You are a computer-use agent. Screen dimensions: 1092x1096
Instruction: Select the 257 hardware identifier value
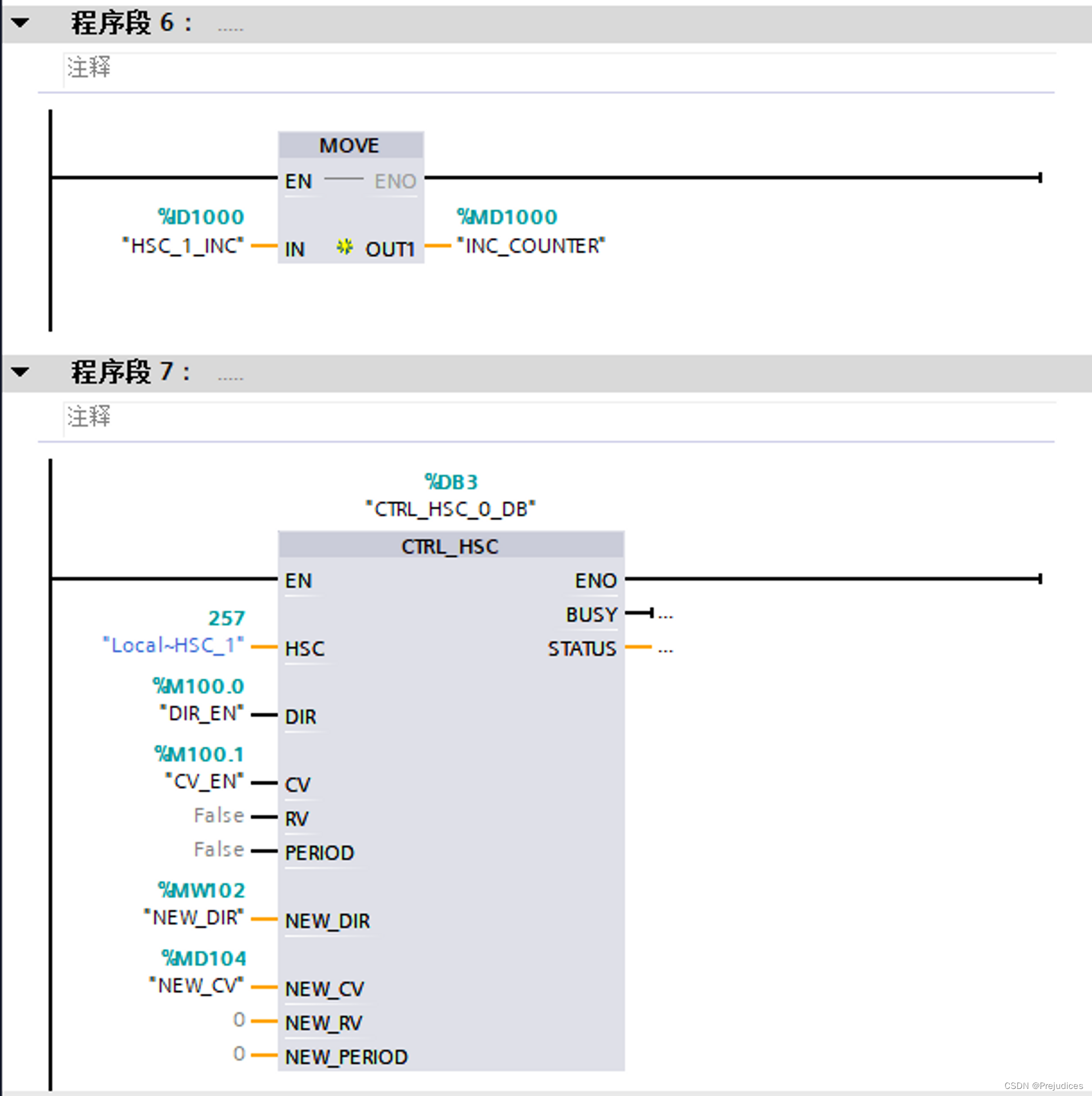(226, 618)
